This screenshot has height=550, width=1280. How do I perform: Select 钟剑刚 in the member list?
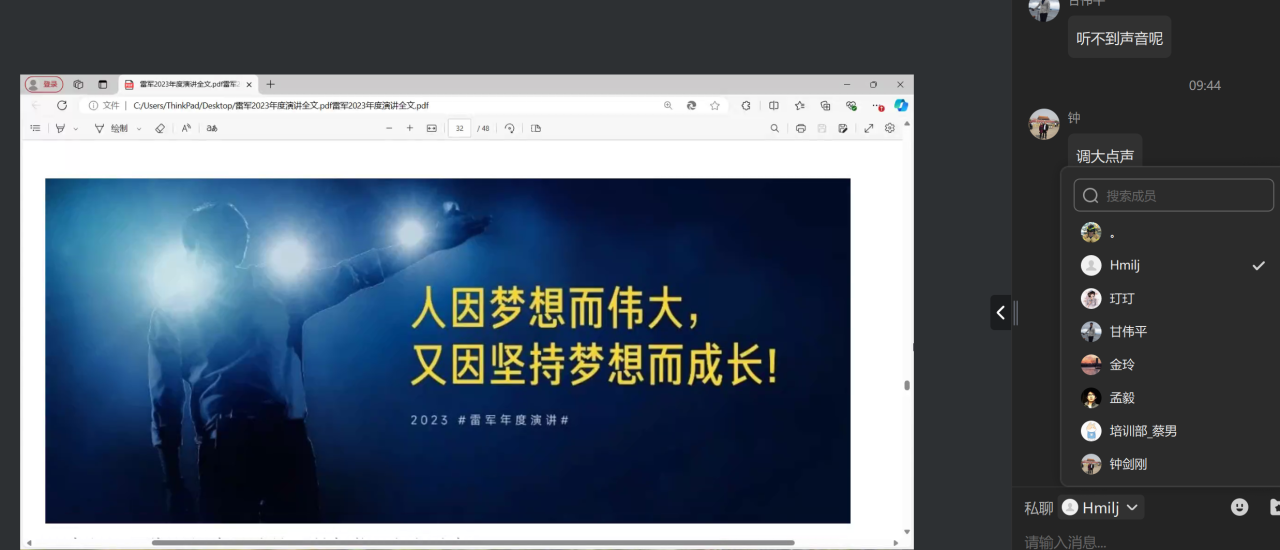(1172, 464)
